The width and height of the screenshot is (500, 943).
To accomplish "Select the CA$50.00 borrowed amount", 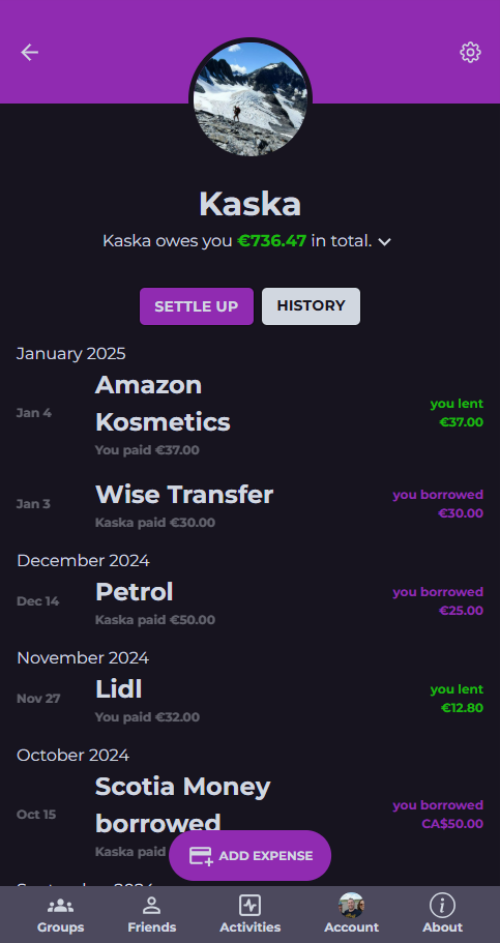I will tap(452, 824).
